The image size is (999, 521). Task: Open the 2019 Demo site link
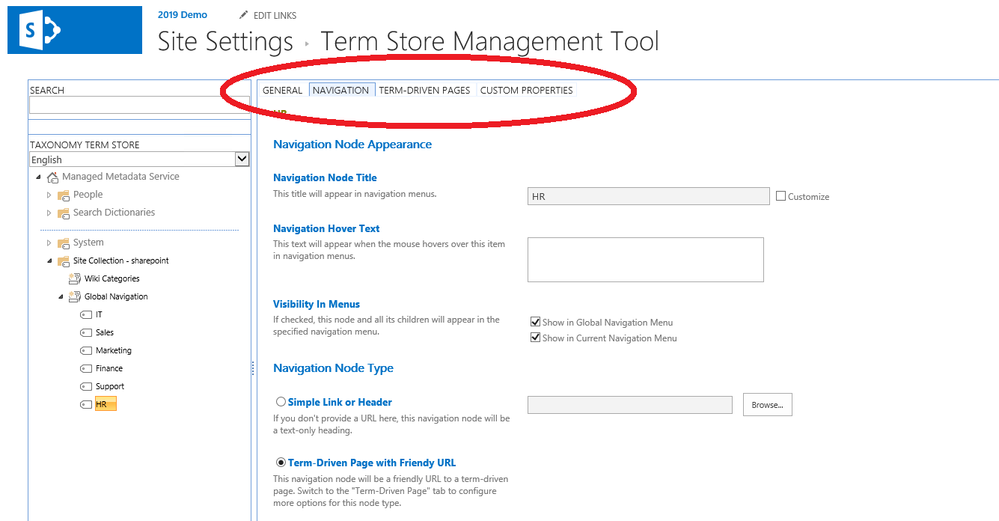[182, 15]
